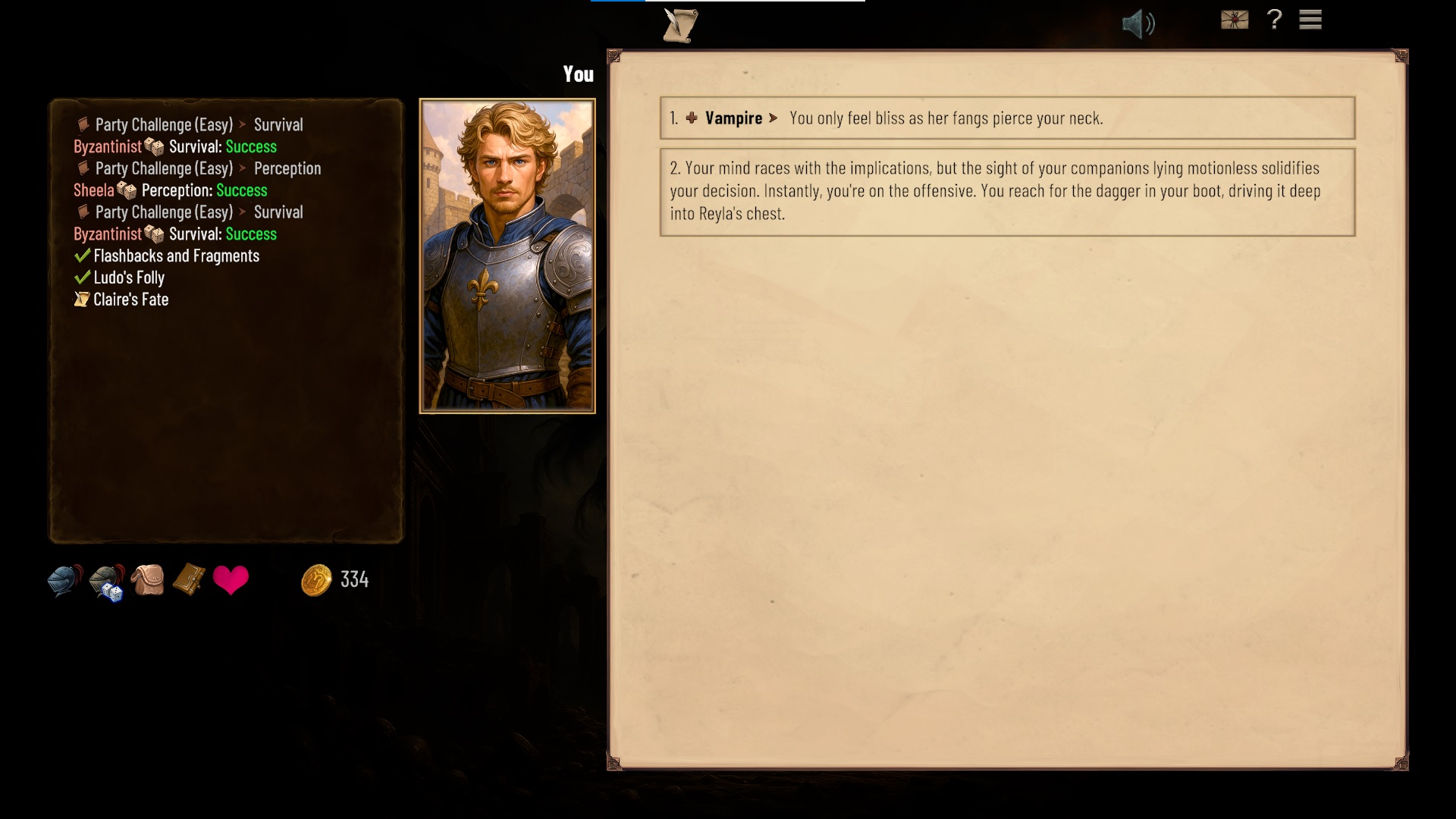Expand the Party Challenge Perception log entry
Image resolution: width=1456 pixels, height=819 pixels.
[199, 168]
